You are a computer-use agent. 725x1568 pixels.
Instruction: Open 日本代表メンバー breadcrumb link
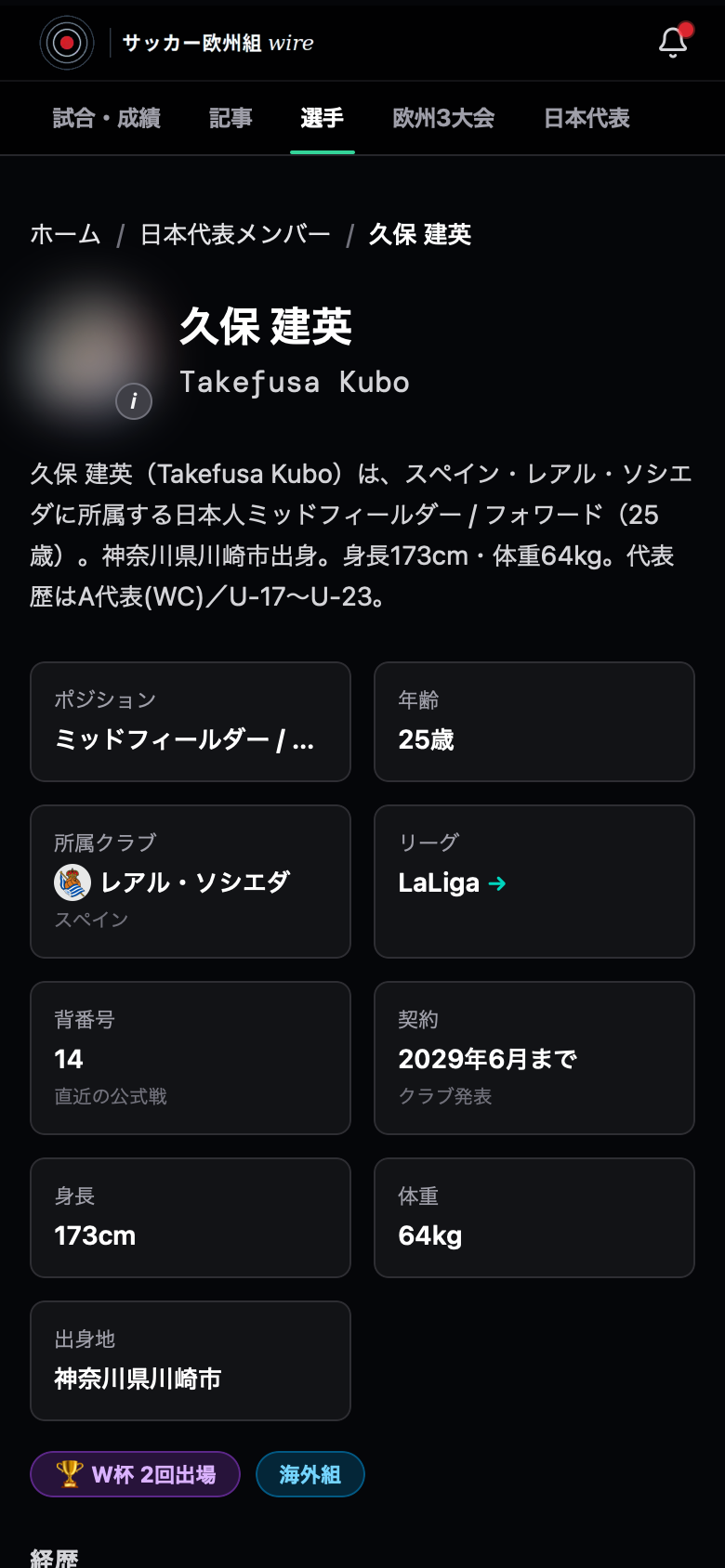pyautogui.click(x=235, y=234)
